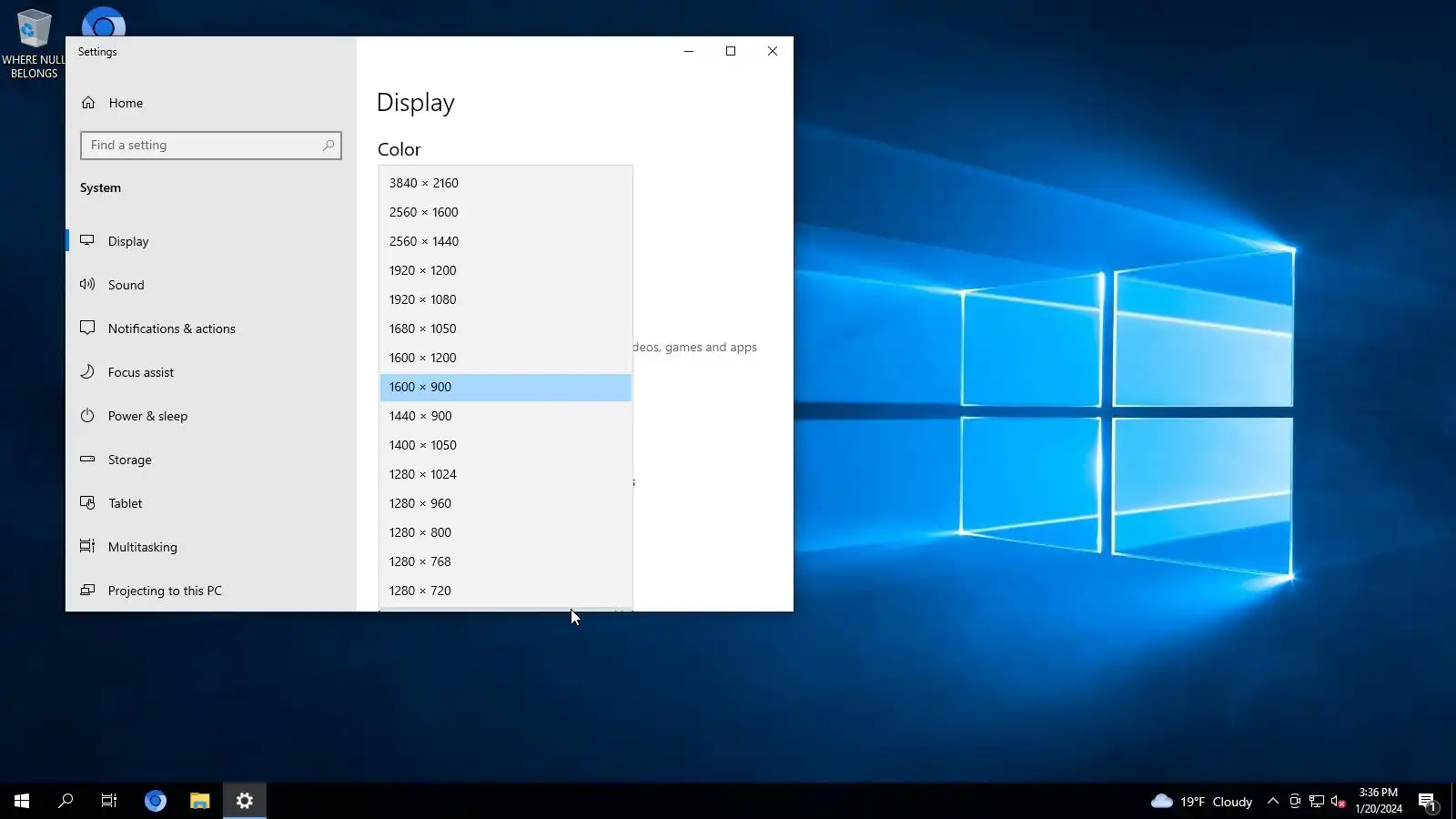Screen dimensions: 1456x819
Task: Click the magnifier icon in the settings search box
Action: tap(329, 145)
